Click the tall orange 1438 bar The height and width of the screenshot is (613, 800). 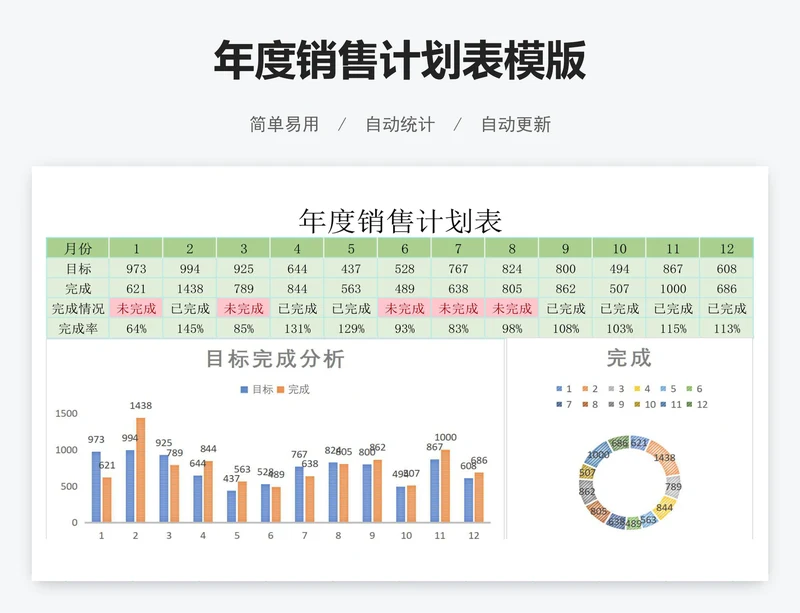point(140,470)
